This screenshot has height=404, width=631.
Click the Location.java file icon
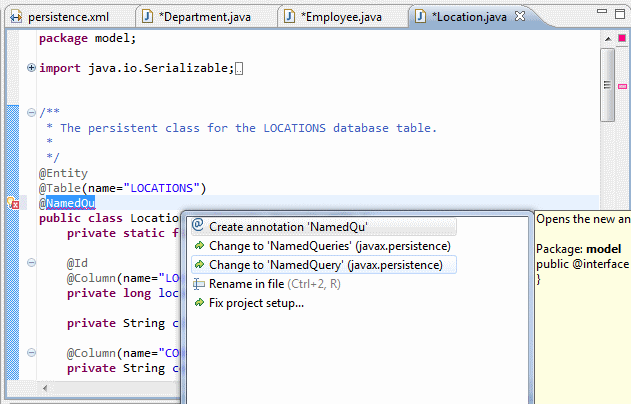[420, 16]
